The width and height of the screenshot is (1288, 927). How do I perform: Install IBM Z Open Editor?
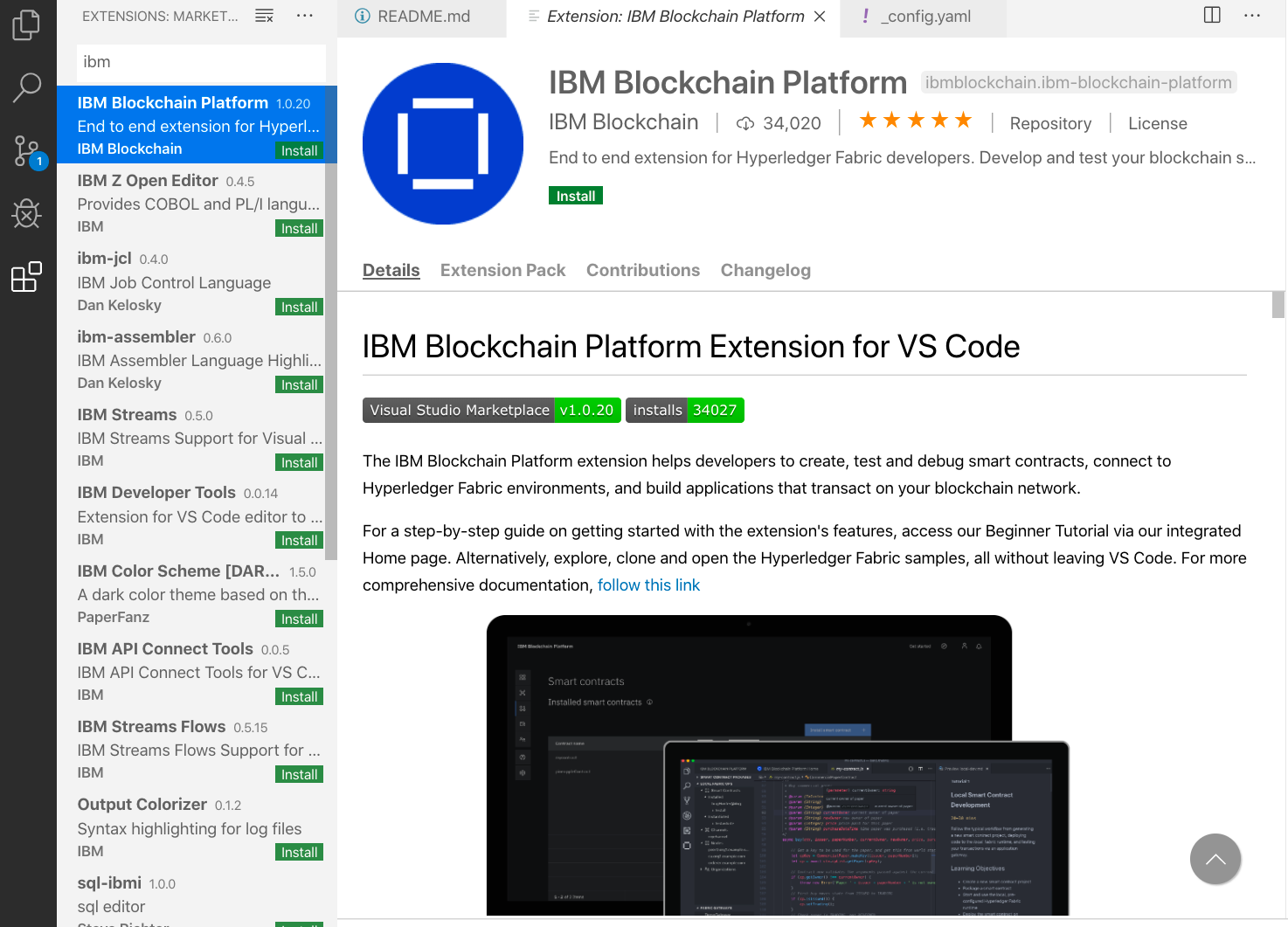[300, 228]
